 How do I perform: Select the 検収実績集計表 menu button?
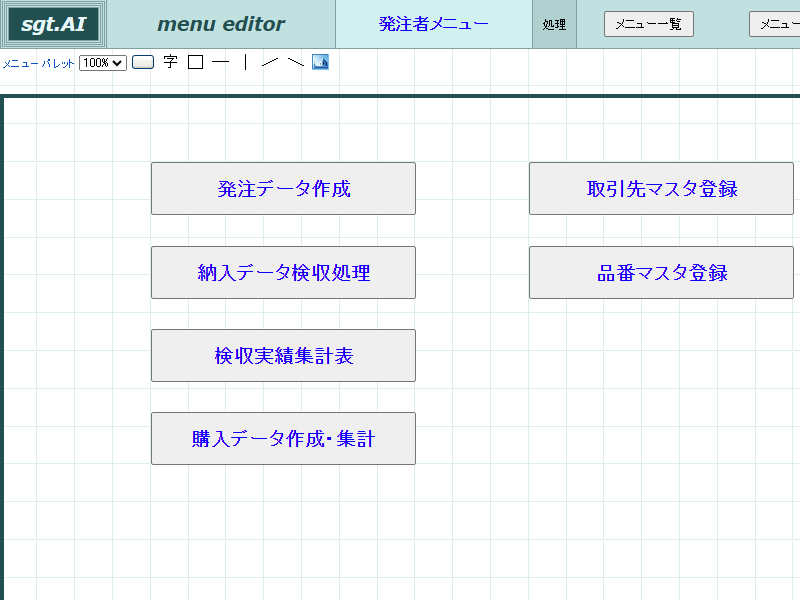pos(284,356)
